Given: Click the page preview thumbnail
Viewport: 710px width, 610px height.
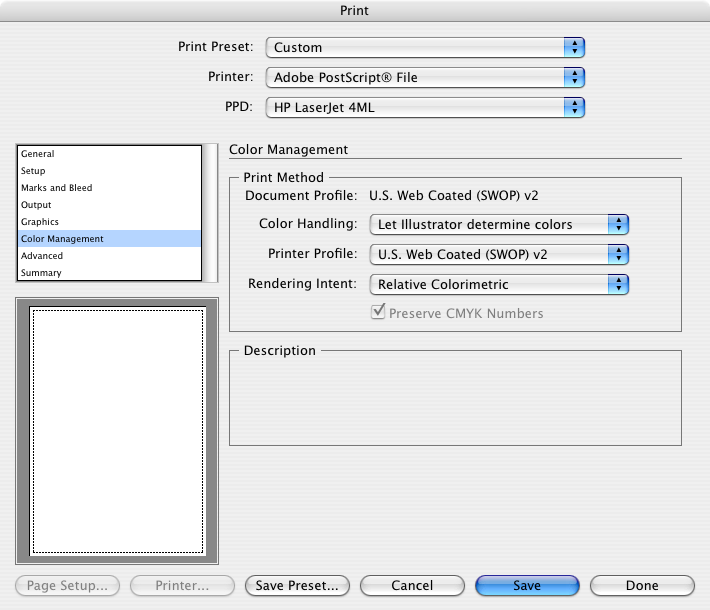Looking at the screenshot, I should point(117,431).
